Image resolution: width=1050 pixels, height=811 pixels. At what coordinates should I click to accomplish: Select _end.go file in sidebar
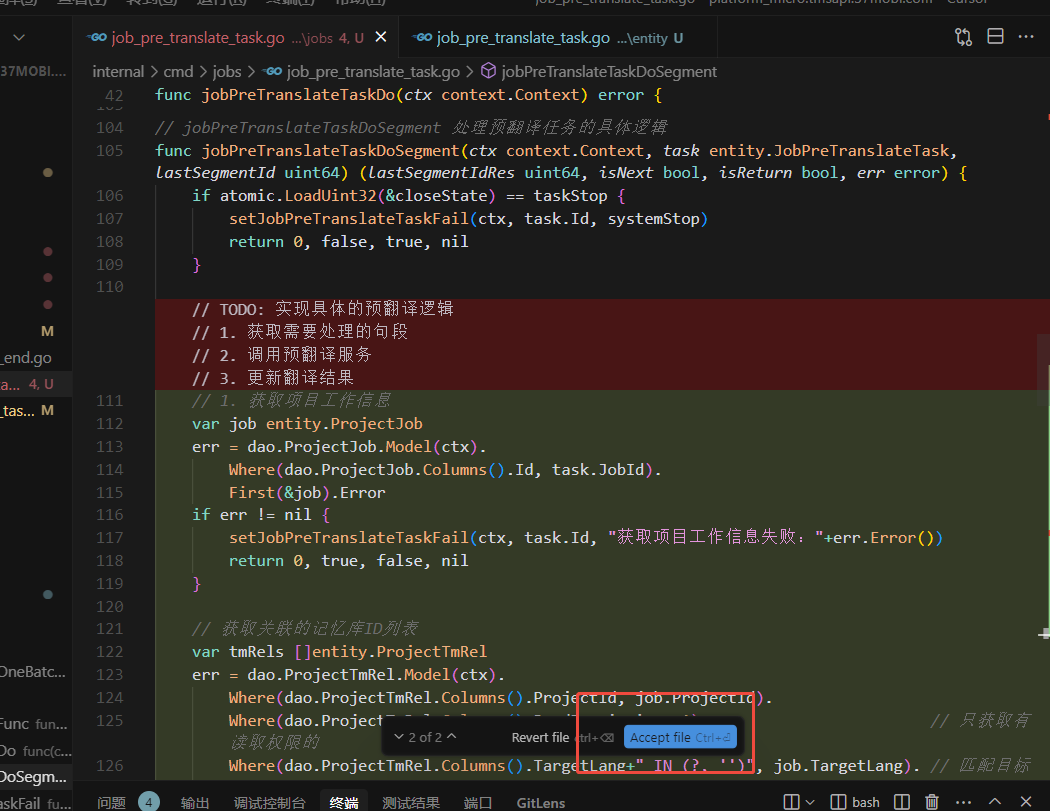click(x=27, y=358)
